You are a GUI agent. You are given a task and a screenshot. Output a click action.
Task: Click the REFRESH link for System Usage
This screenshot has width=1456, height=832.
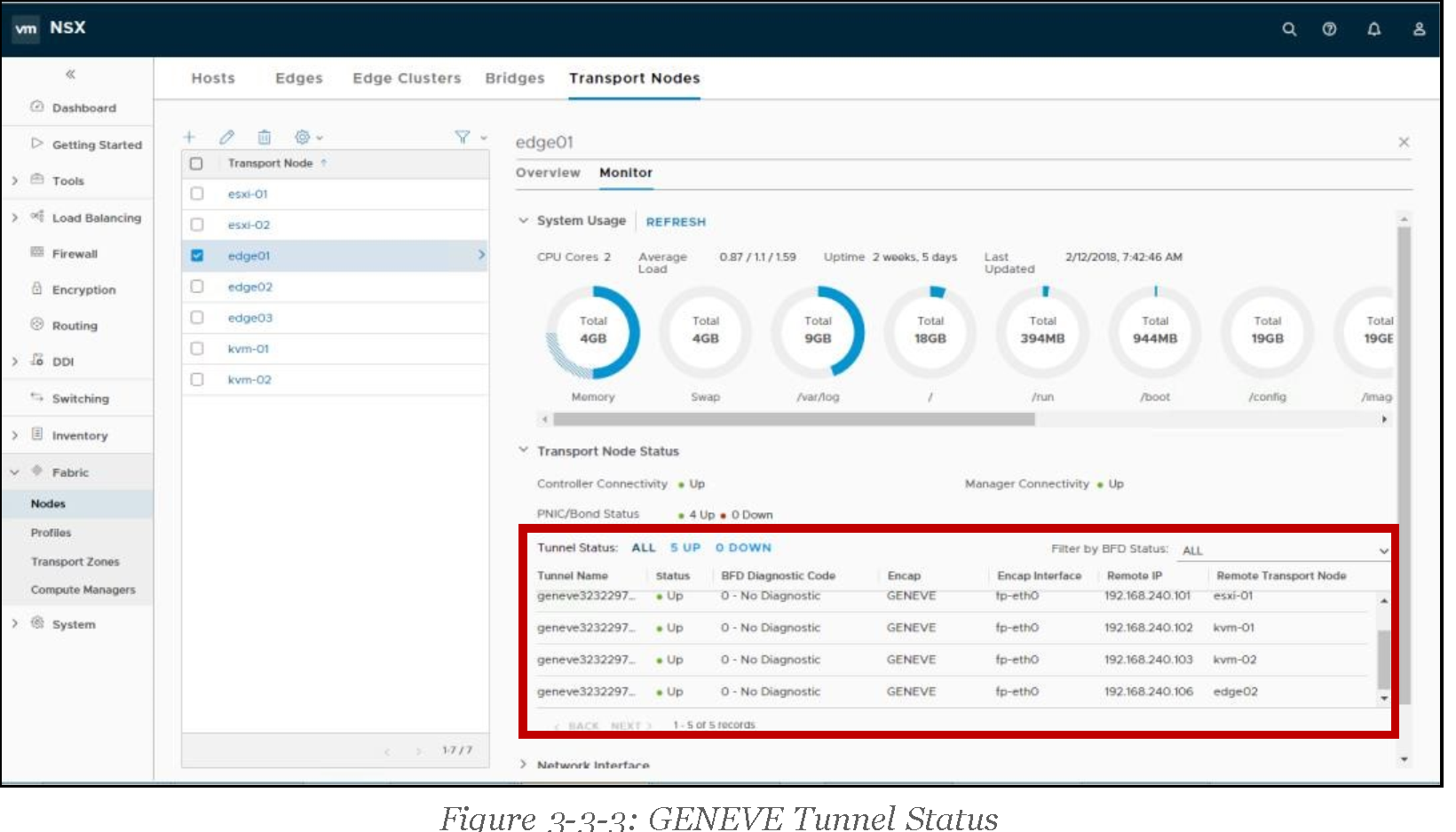coord(676,222)
